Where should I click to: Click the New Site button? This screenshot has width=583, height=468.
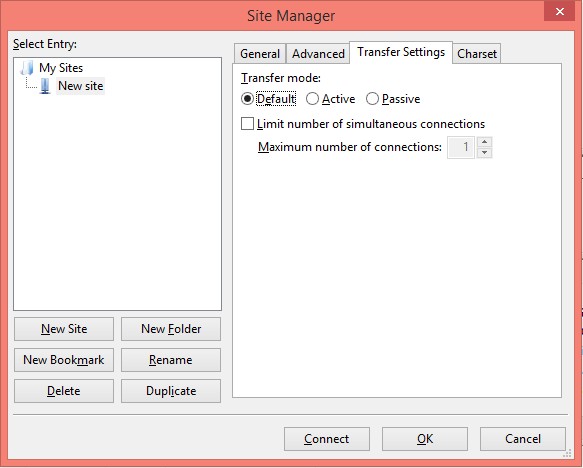pos(64,329)
